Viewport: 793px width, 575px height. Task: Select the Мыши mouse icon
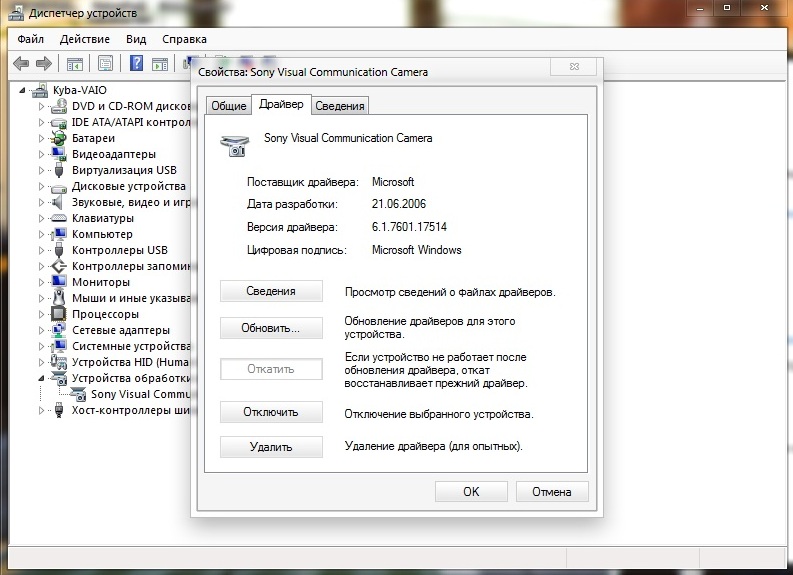[x=59, y=297]
